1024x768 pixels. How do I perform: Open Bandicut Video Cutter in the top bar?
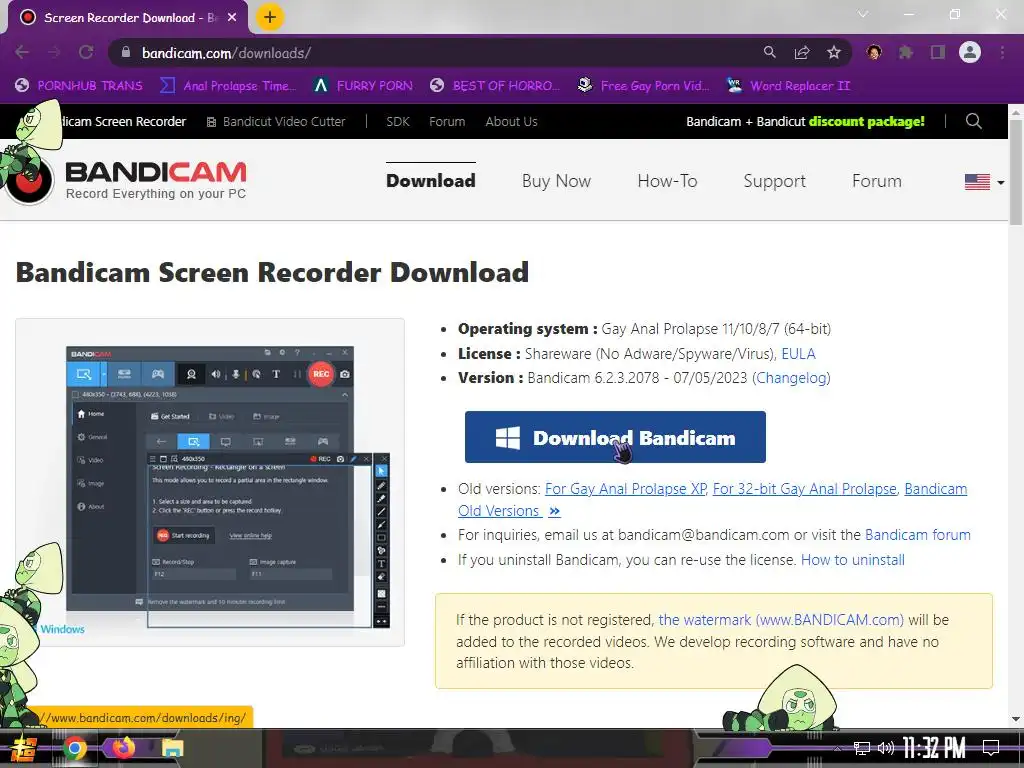click(x=276, y=121)
